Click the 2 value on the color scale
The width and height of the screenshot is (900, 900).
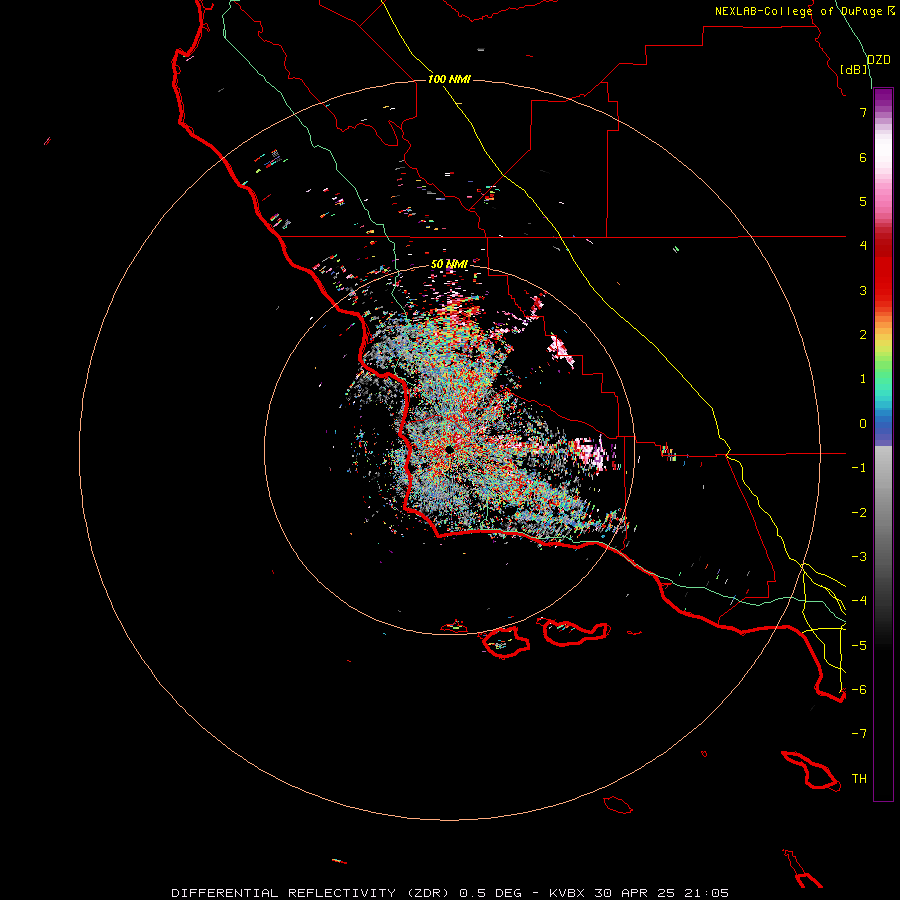(x=863, y=335)
